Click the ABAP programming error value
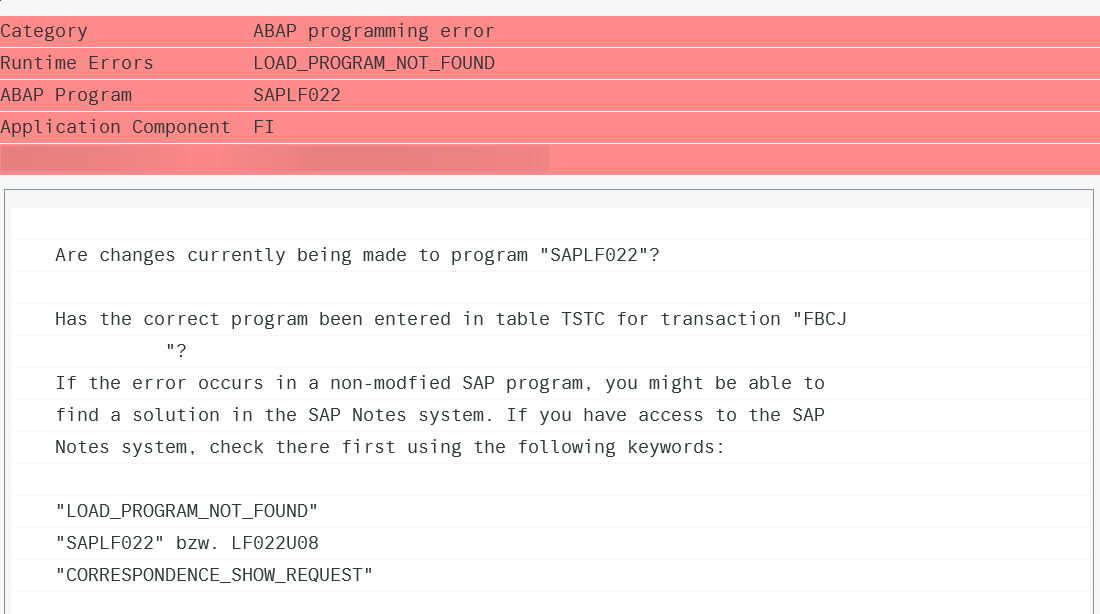This screenshot has height=614, width=1100. 373,32
